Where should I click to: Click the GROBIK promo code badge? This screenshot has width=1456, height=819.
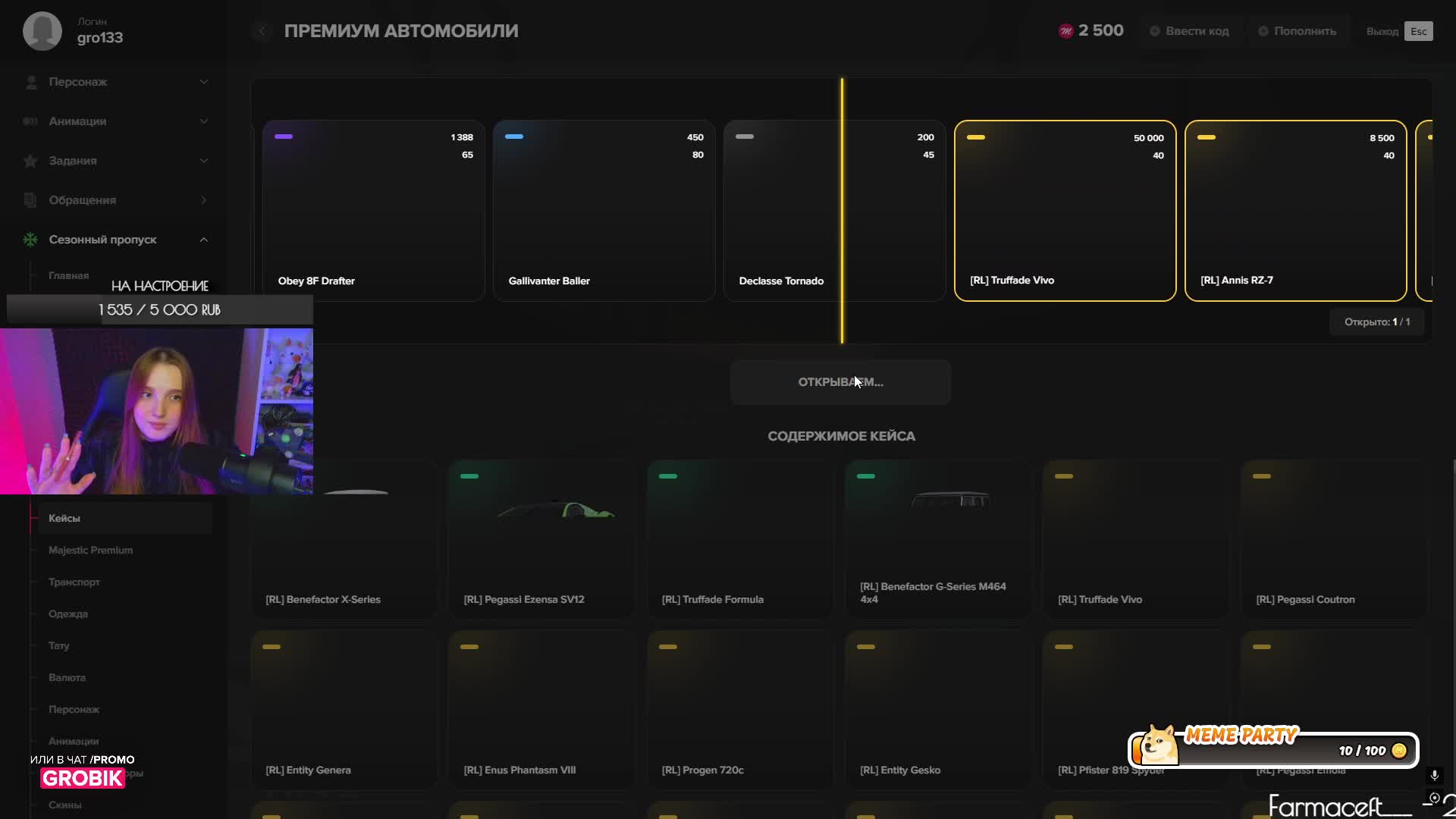(82, 778)
